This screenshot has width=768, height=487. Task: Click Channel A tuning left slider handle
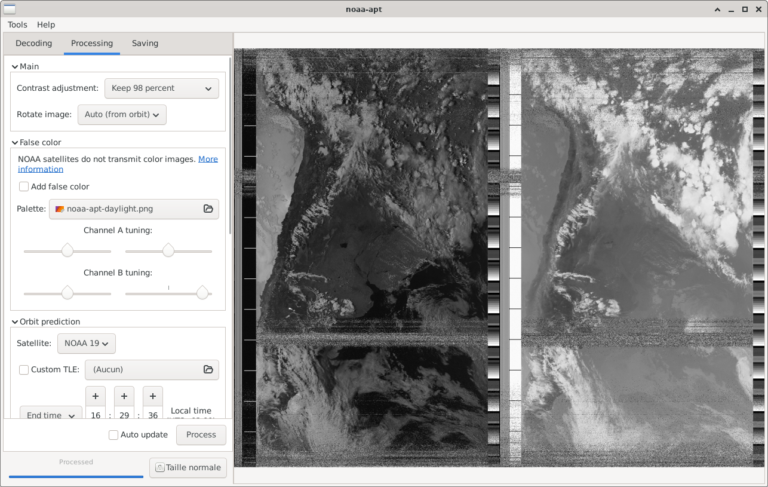(x=67, y=251)
